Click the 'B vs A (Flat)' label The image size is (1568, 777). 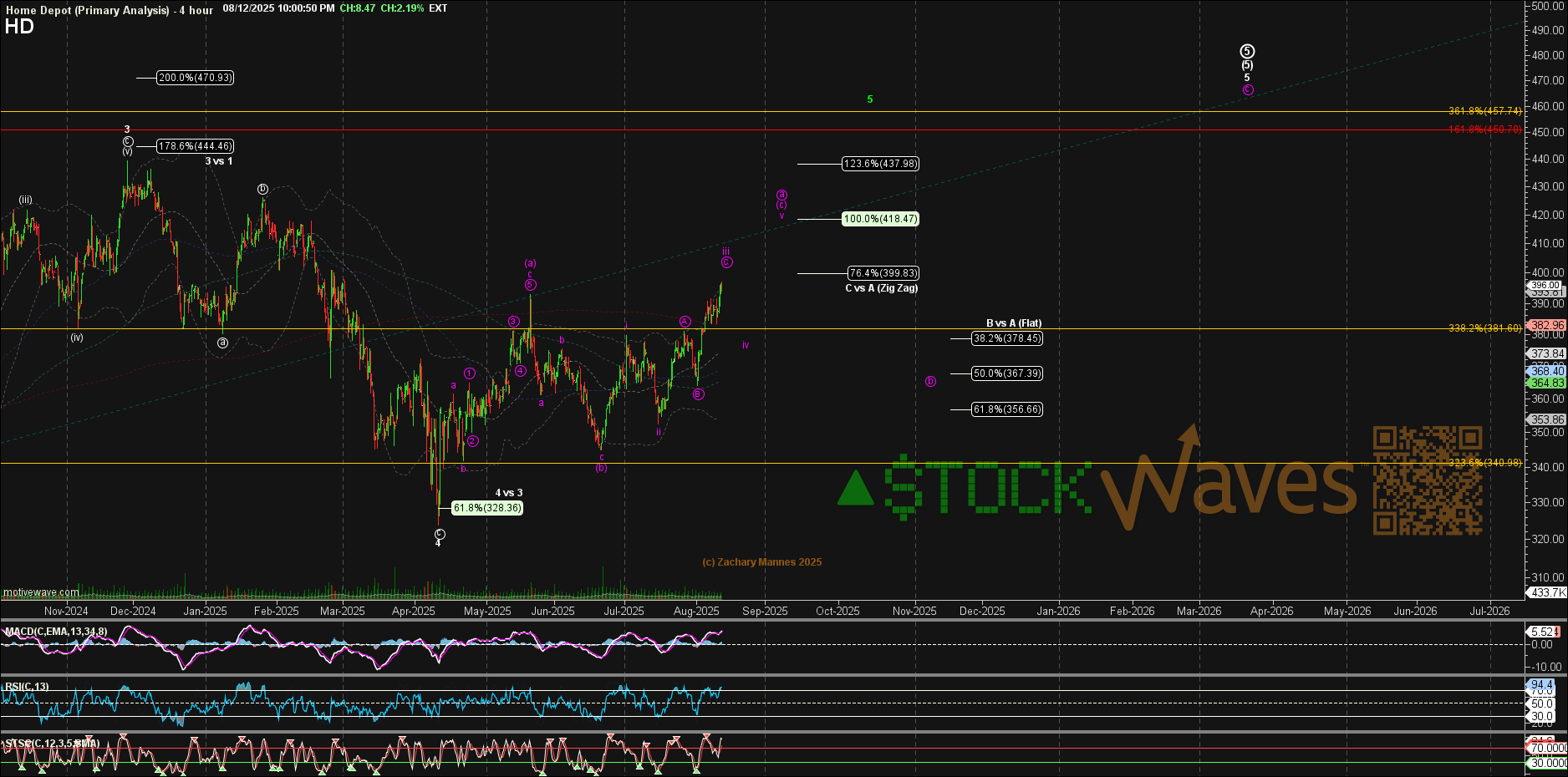[x=1014, y=323]
